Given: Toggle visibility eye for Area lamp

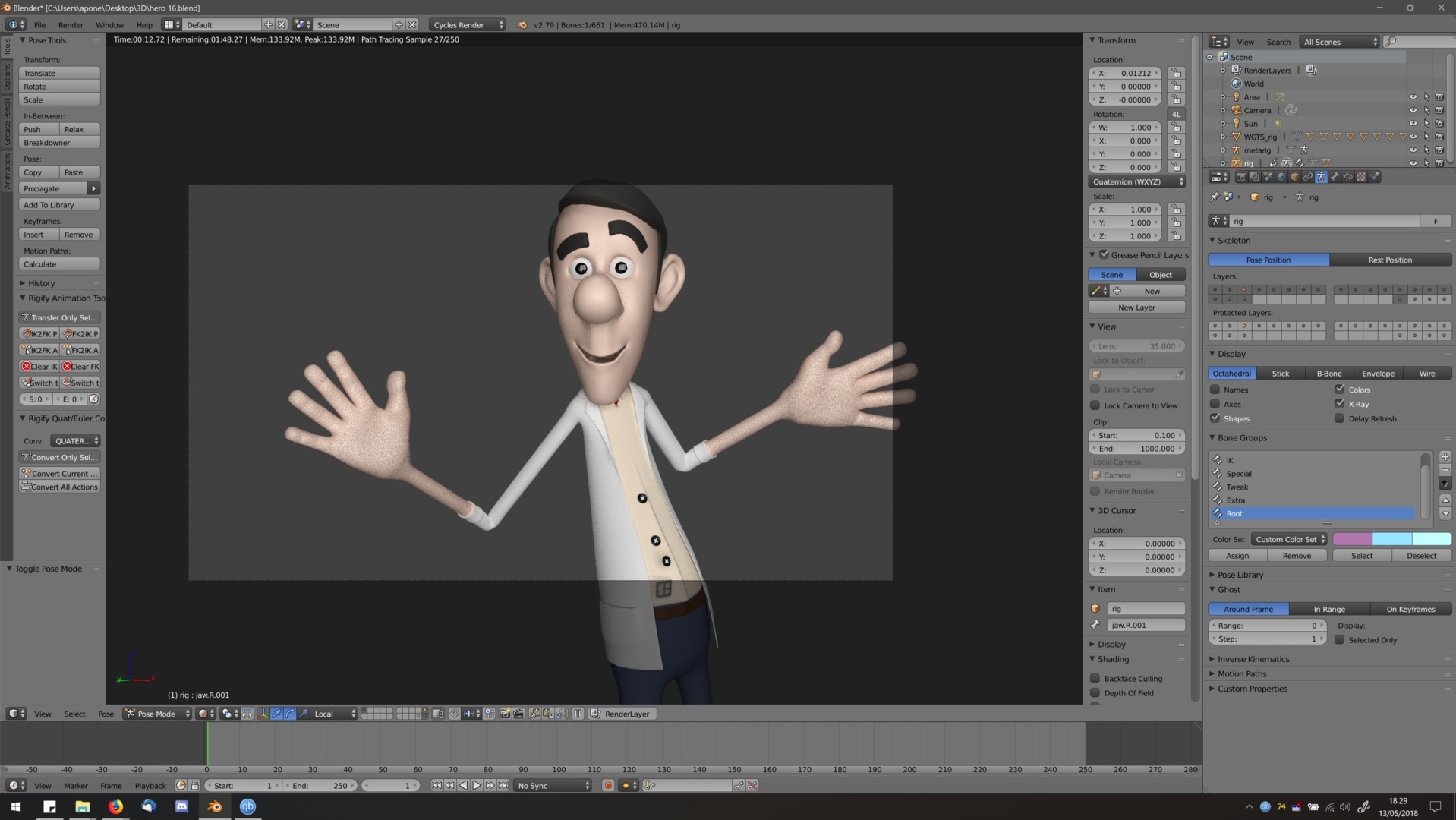Looking at the screenshot, I should (x=1413, y=97).
